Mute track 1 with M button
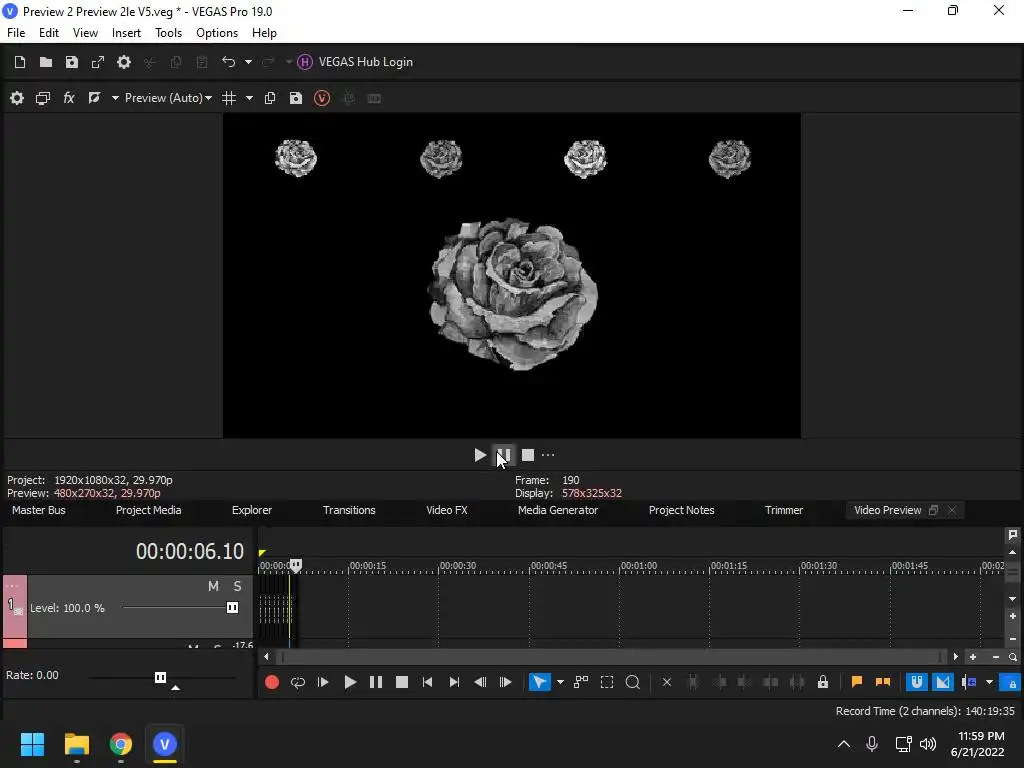Viewport: 1024px width, 768px height. click(x=213, y=586)
